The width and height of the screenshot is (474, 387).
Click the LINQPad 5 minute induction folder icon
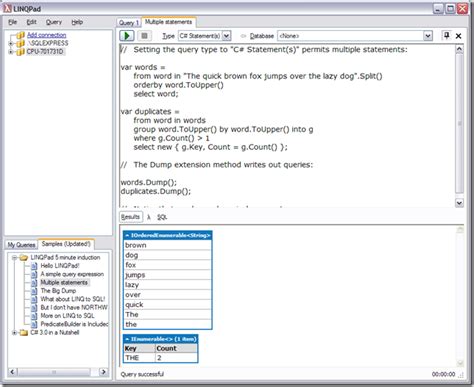click(24, 258)
